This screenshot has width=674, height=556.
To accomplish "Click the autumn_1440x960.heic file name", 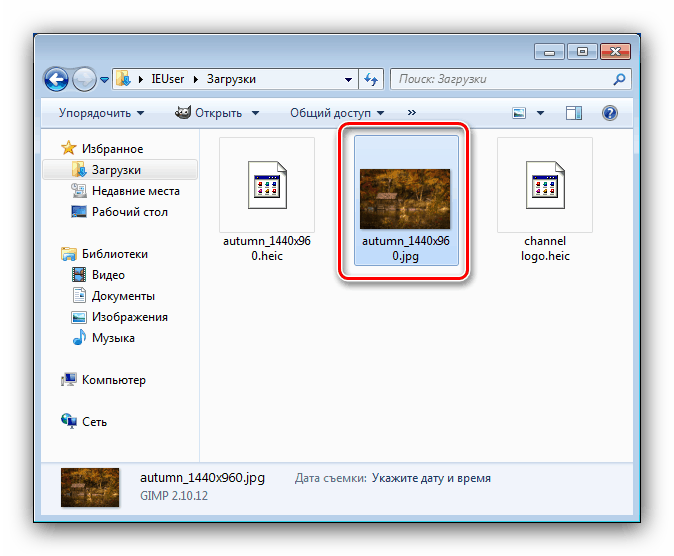I will click(267, 249).
